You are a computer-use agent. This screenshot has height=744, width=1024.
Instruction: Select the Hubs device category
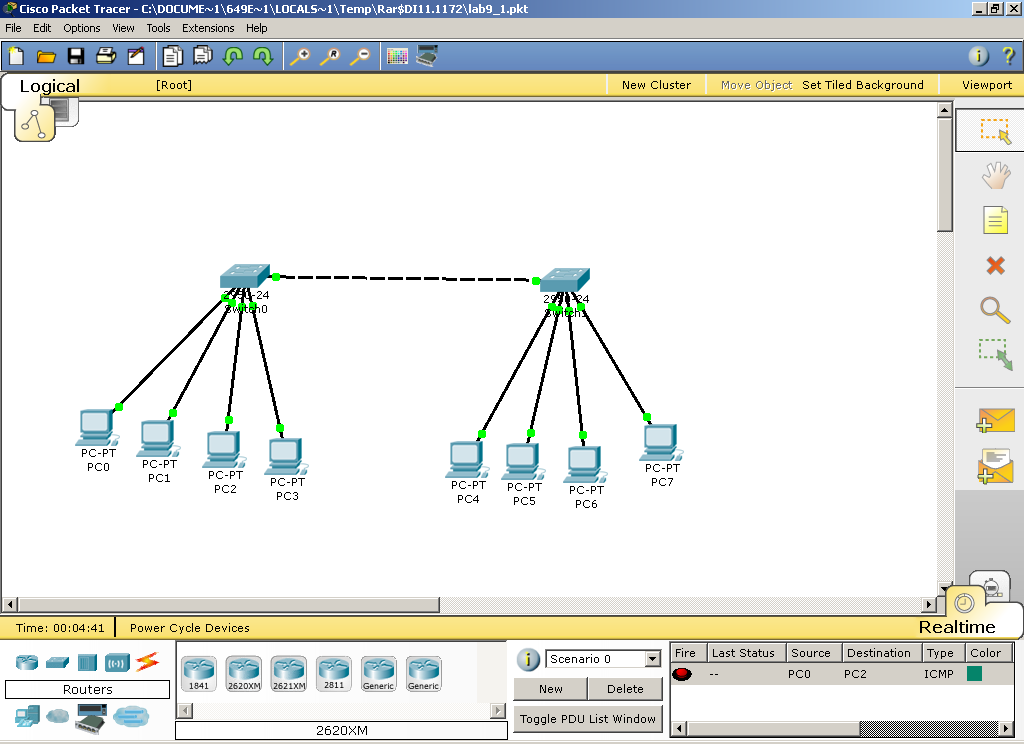pyautogui.click(x=87, y=662)
